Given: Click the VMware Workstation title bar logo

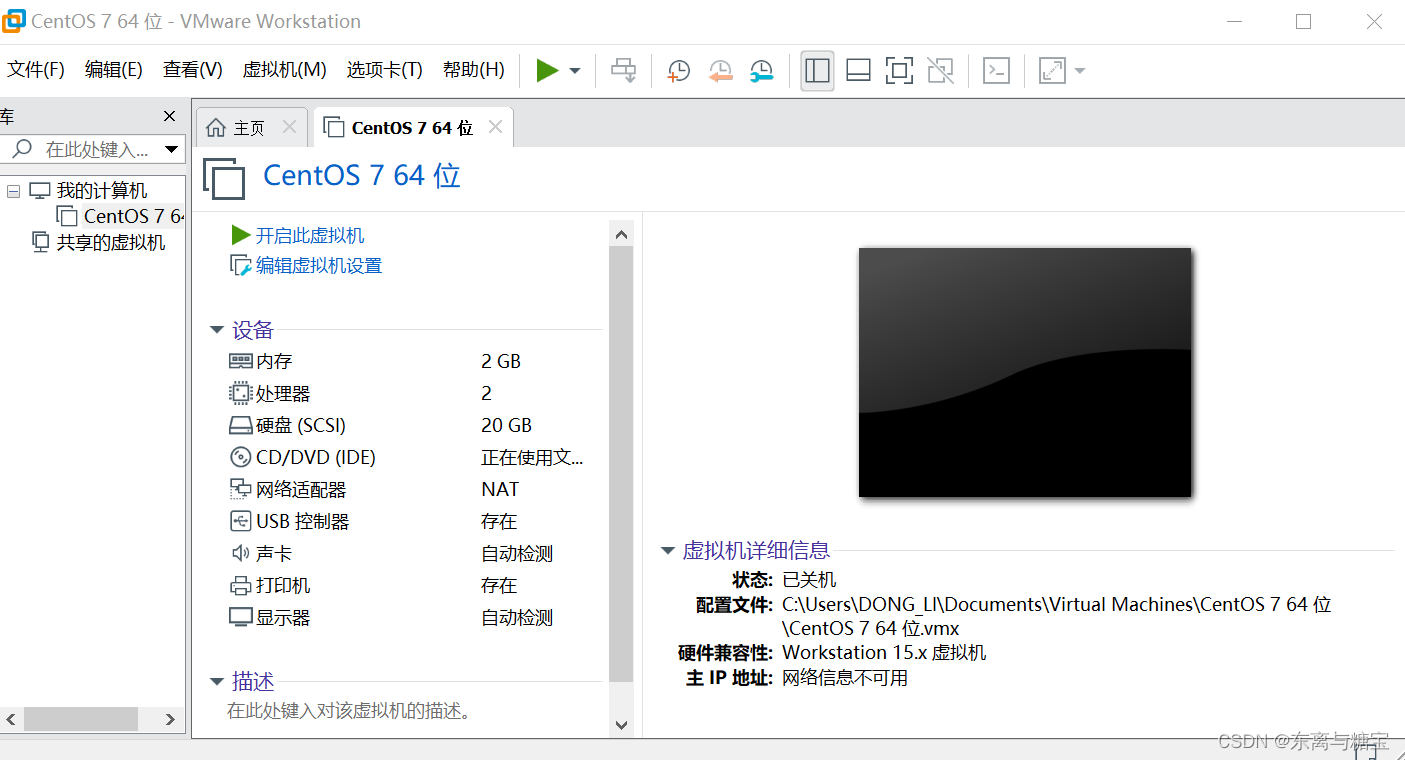Looking at the screenshot, I should tap(12, 21).
